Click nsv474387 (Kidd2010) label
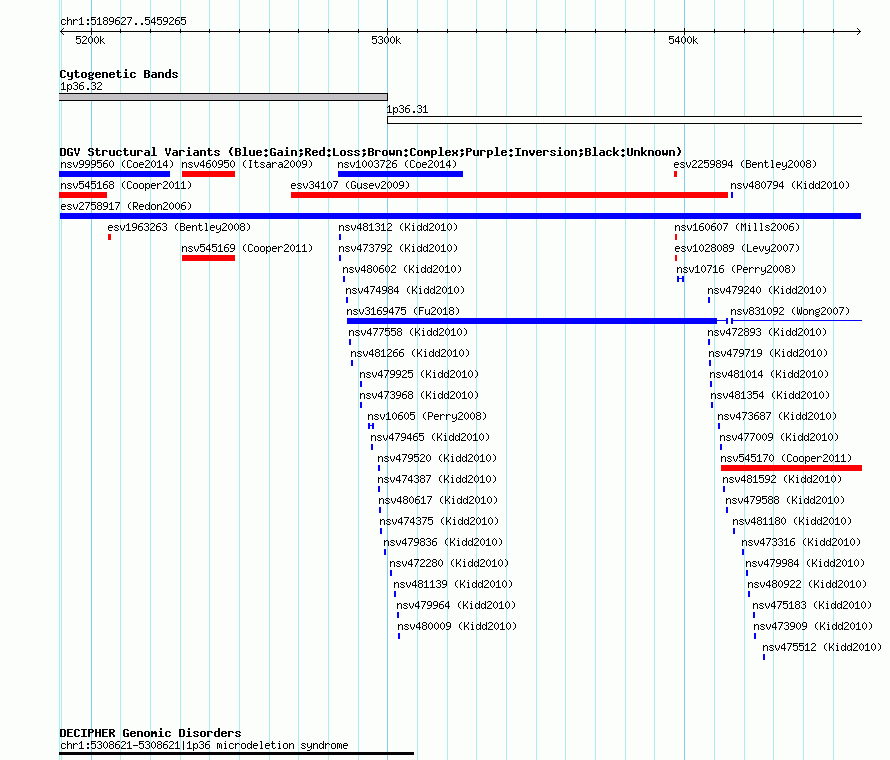 437,479
